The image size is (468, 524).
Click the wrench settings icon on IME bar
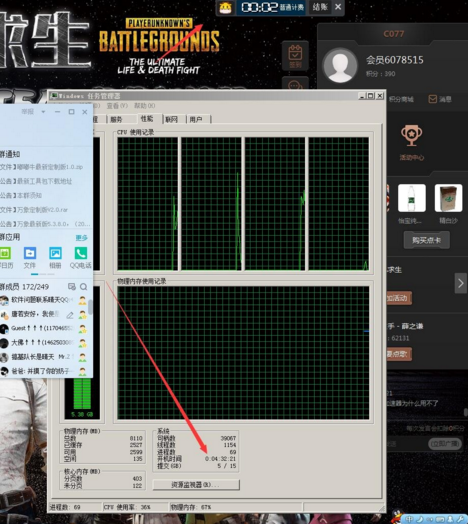click(x=461, y=520)
